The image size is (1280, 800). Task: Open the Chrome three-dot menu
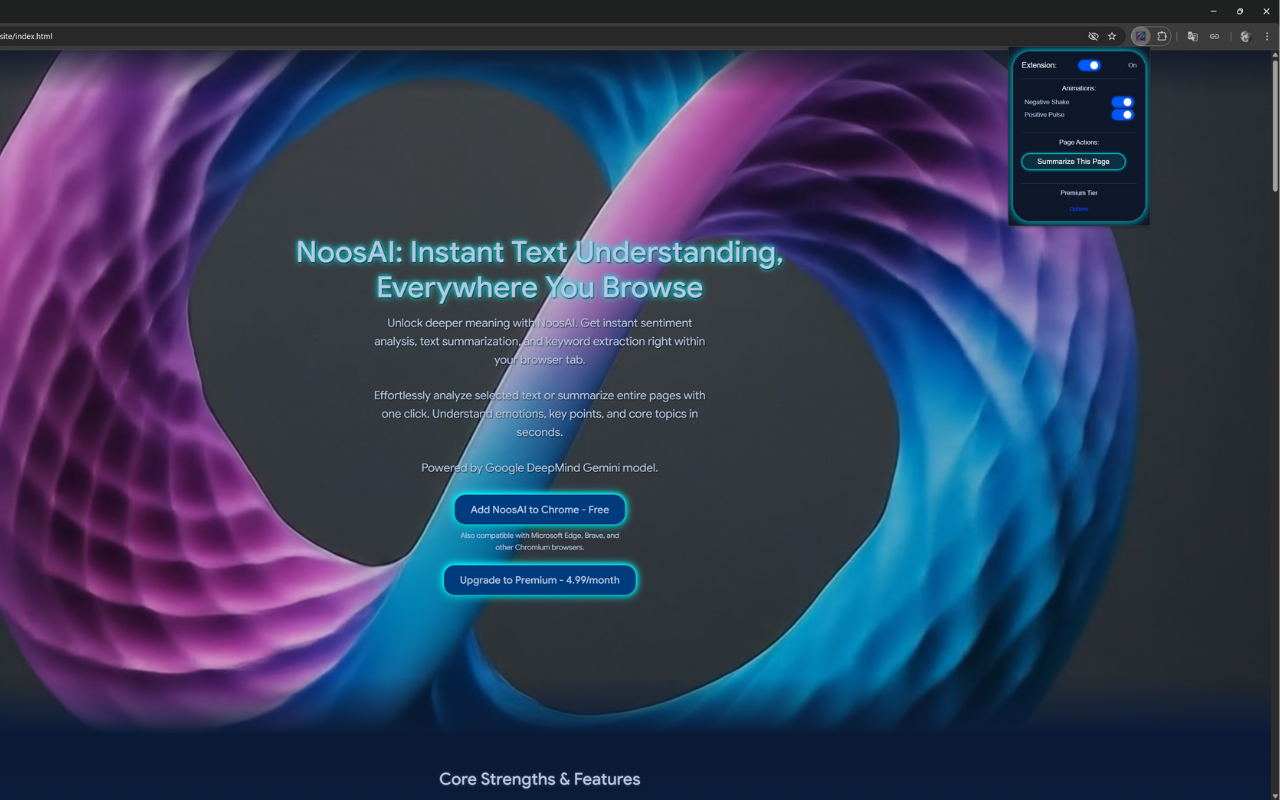[1267, 36]
